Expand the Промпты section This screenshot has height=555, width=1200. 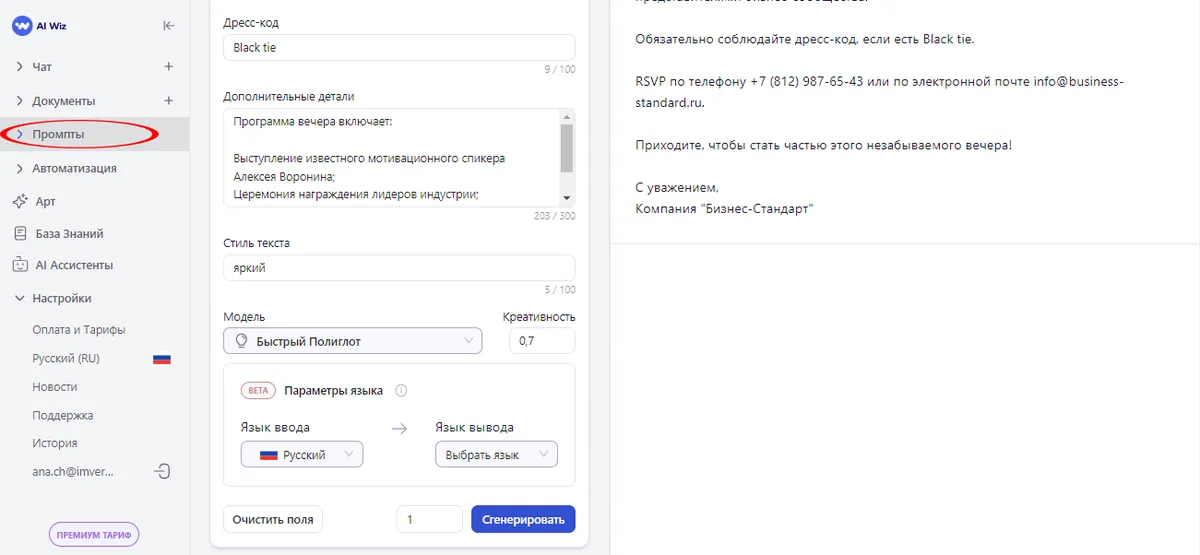pyautogui.click(x=58, y=134)
